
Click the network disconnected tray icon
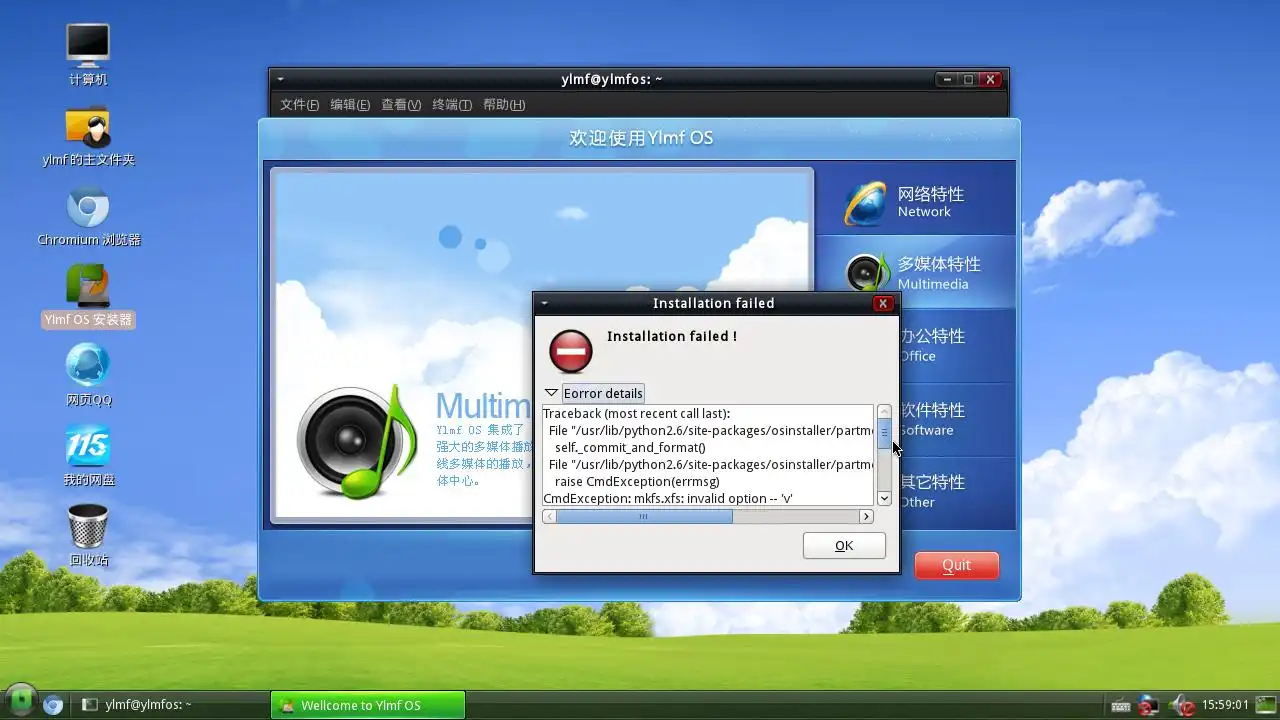coord(1149,705)
